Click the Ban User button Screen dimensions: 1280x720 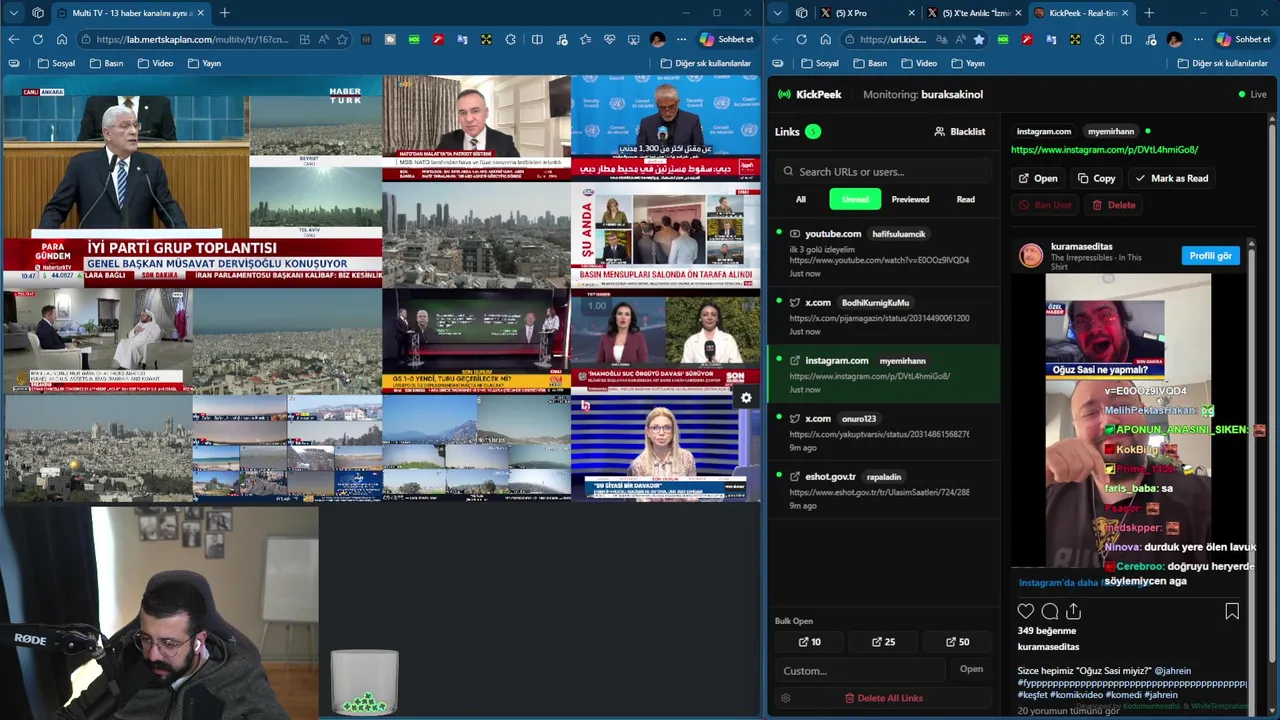pyautogui.click(x=1045, y=205)
